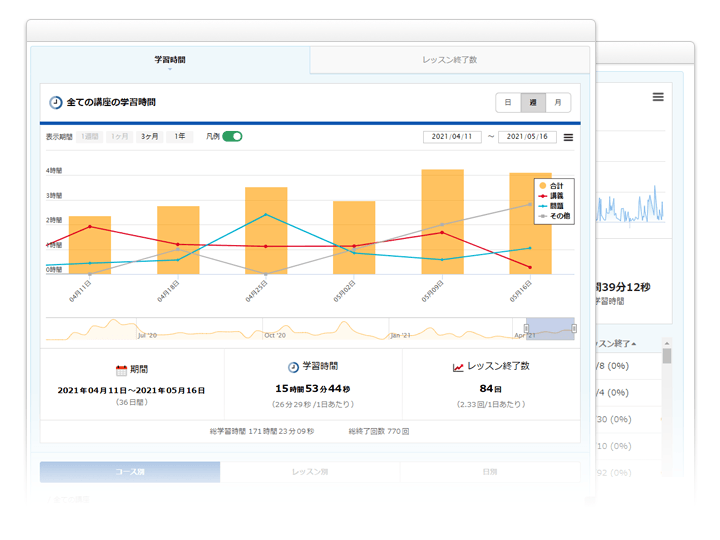Click the 84回 lesson completion value
Screen dimensions: 720x540
coord(490,389)
